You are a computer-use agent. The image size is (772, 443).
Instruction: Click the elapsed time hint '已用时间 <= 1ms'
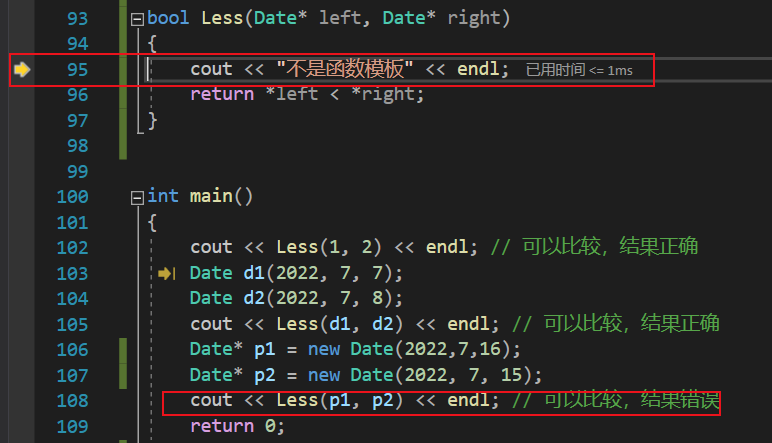click(x=579, y=70)
